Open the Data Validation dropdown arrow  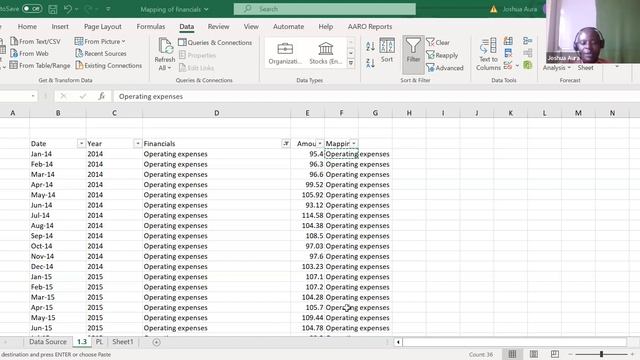tap(517, 66)
